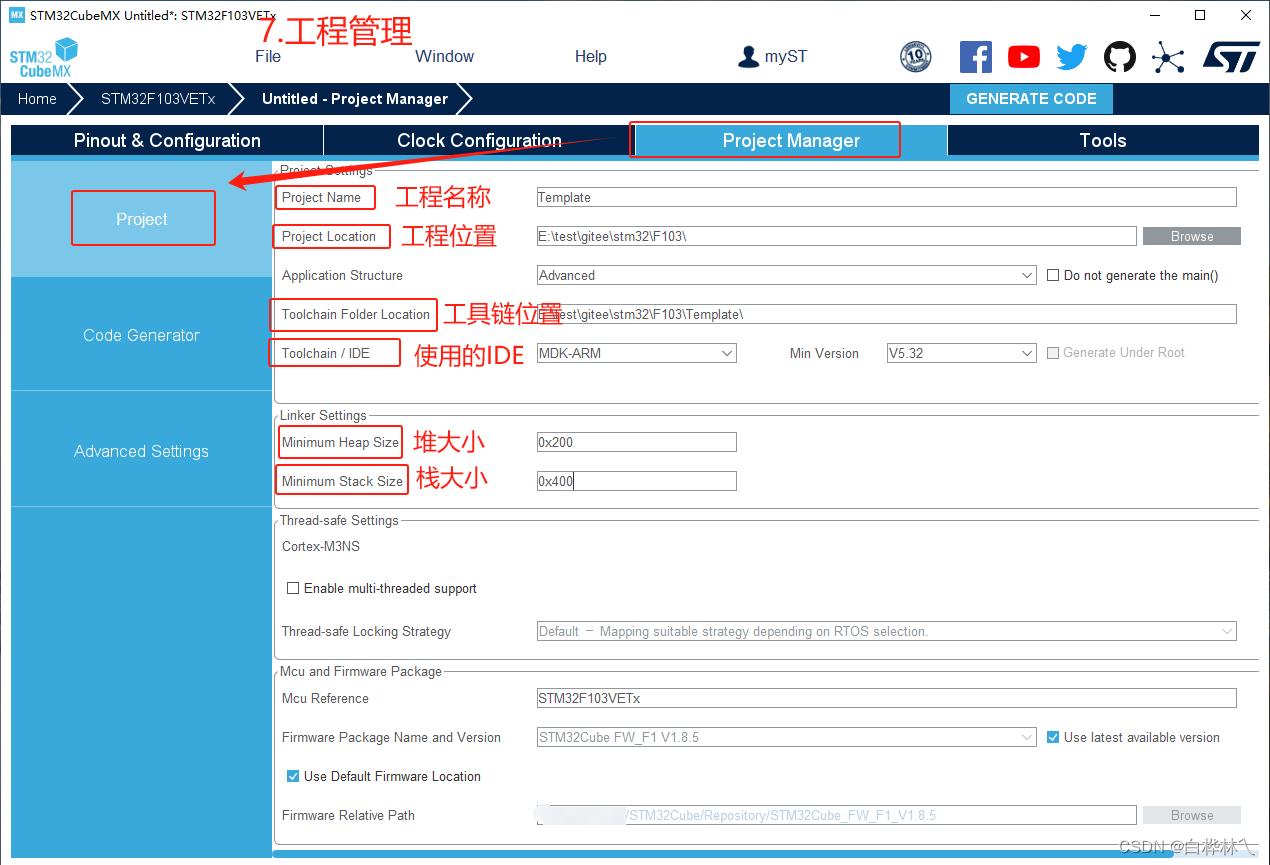Maximize the STM32CubeMX window

1200,15
